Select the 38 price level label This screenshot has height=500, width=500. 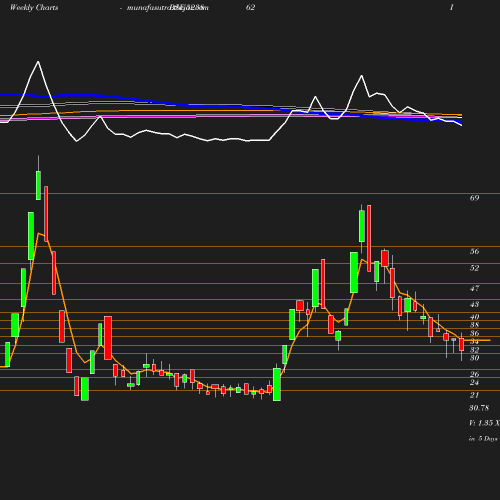click(474, 325)
